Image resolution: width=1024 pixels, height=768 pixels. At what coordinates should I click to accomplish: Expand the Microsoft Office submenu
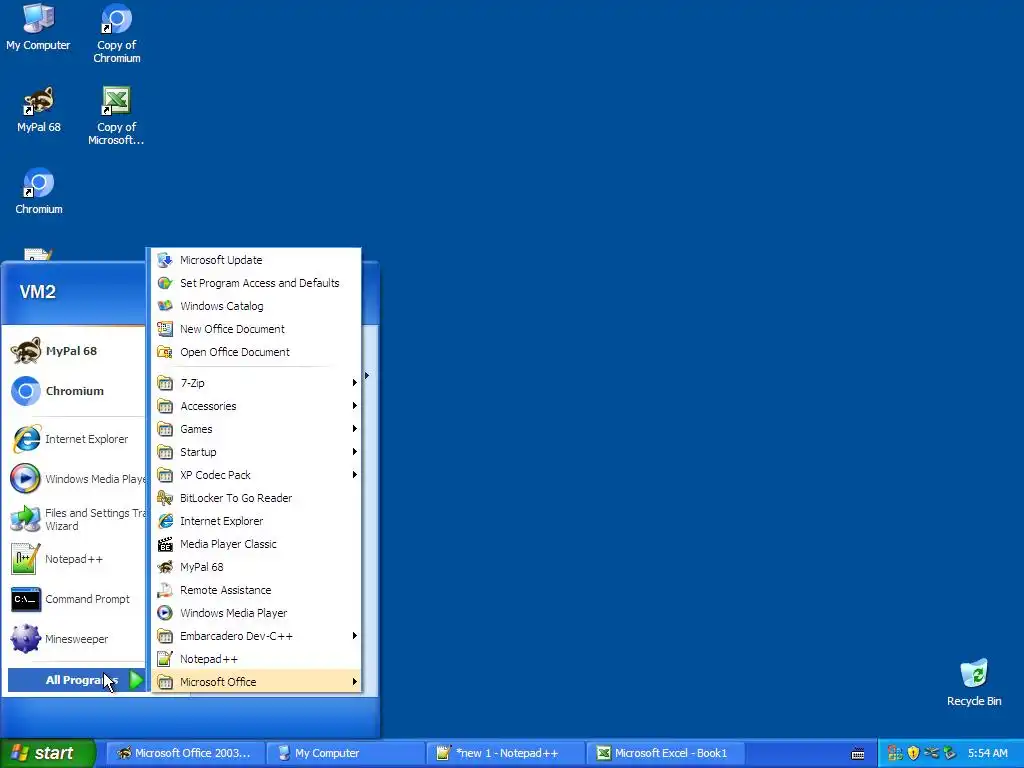257,682
